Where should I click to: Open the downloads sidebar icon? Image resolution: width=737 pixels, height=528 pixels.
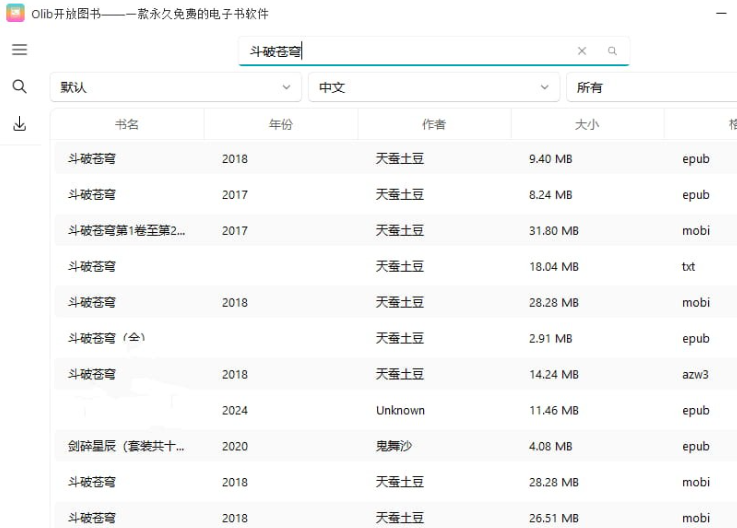pyautogui.click(x=19, y=125)
